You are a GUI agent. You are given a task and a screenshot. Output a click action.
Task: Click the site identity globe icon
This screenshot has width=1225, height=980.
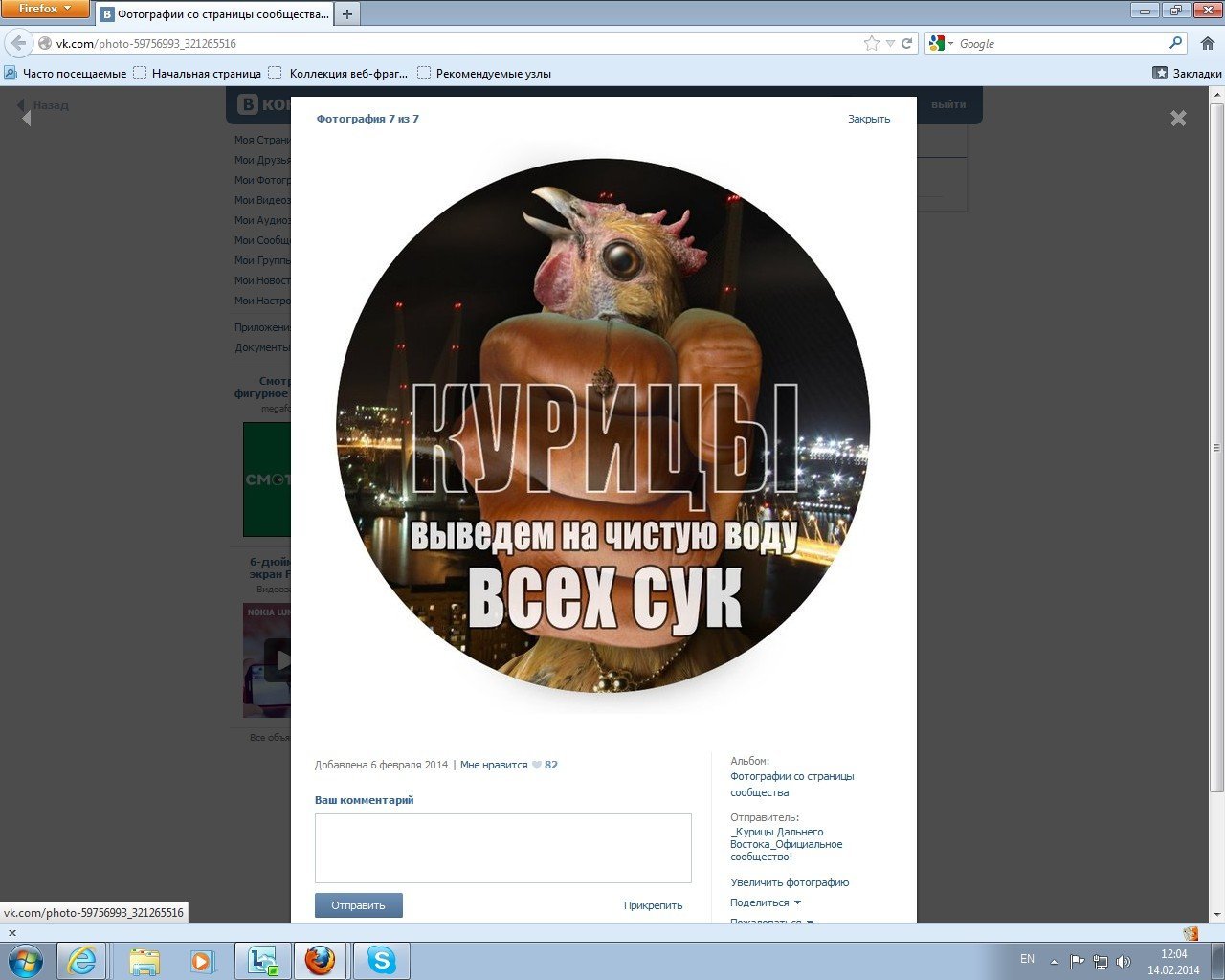pos(44,43)
